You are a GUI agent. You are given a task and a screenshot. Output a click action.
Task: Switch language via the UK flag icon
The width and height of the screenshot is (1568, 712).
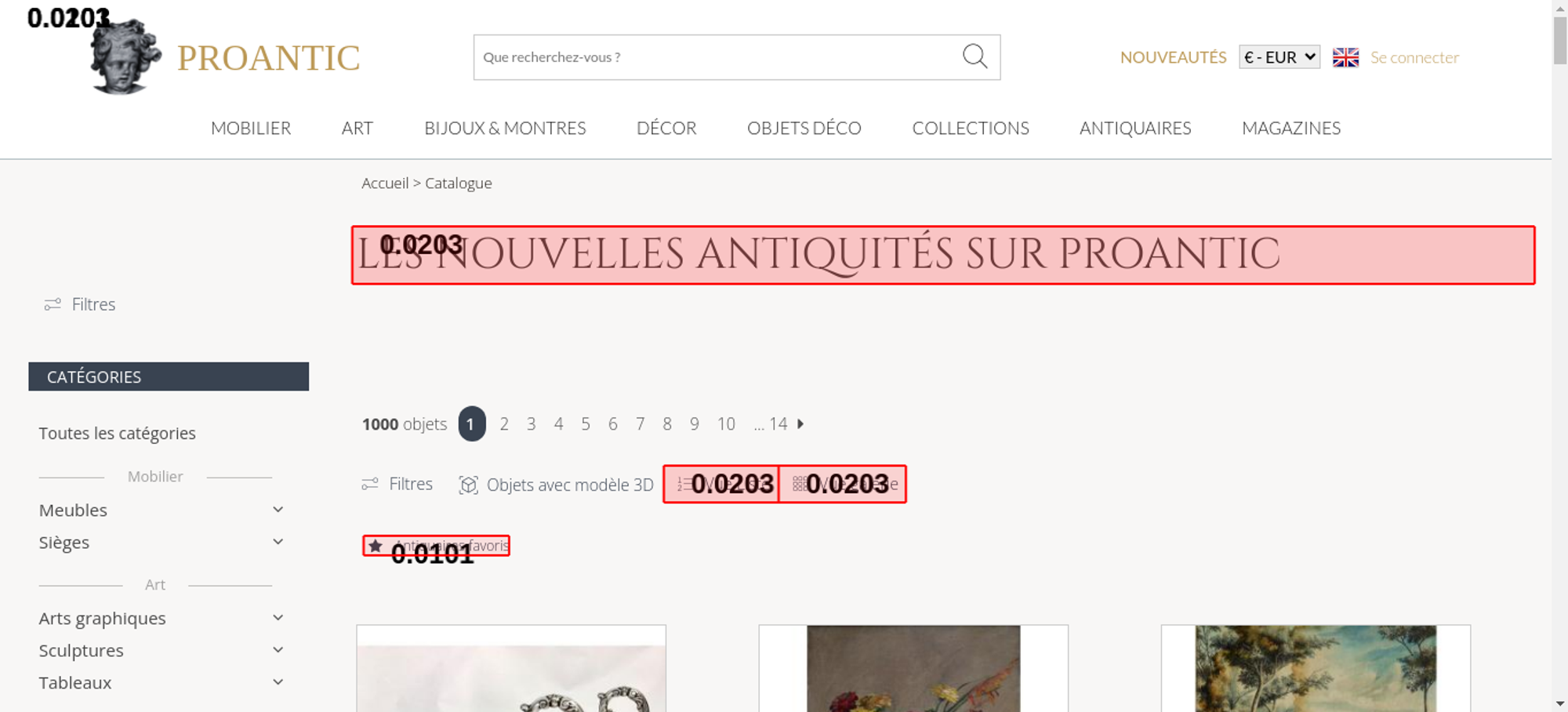1345,57
